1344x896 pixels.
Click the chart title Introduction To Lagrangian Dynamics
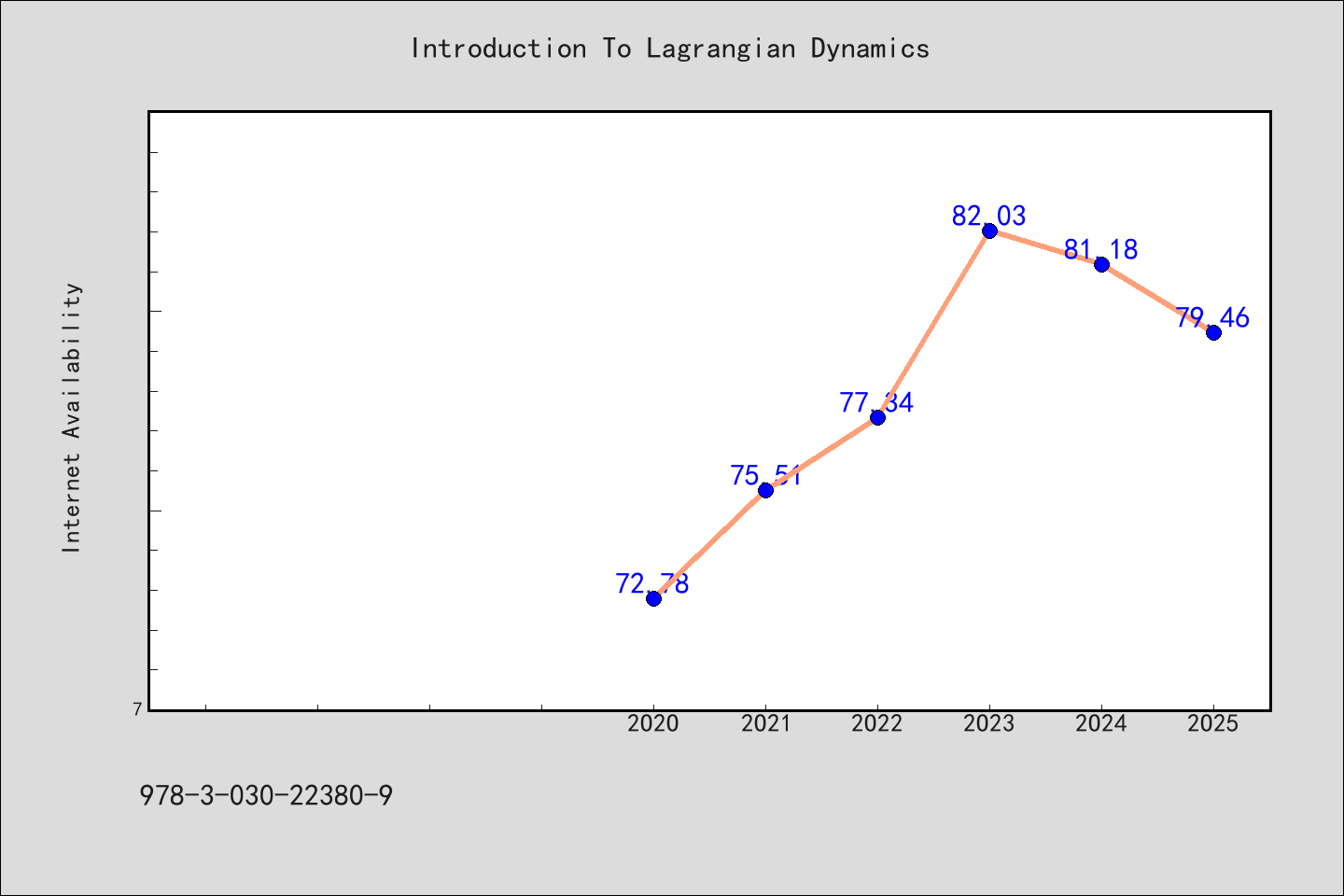pos(670,49)
